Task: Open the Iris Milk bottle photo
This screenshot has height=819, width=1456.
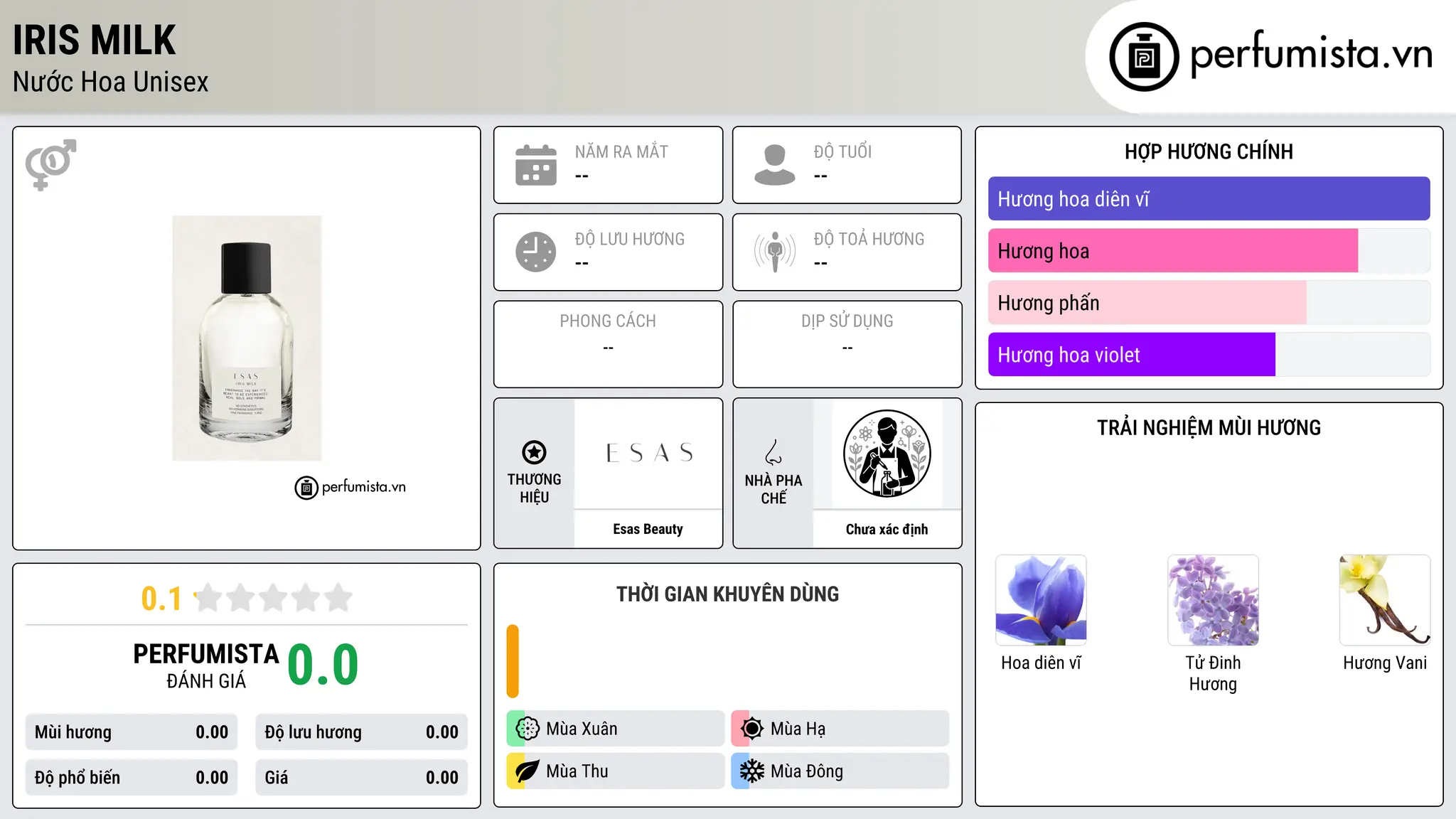Action: (247, 338)
